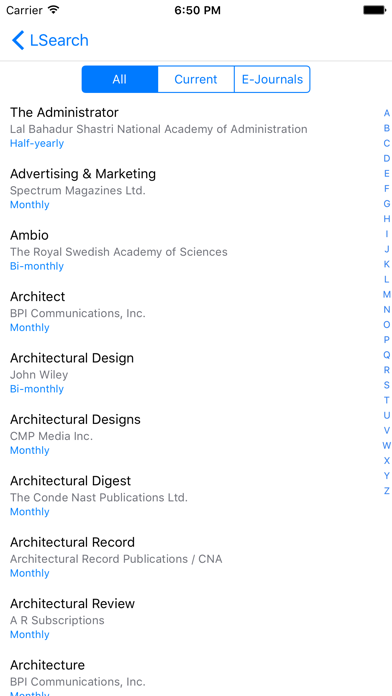Switch to the E-Journals segment
Image resolution: width=392 pixels, height=696 pixels.
(272, 79)
